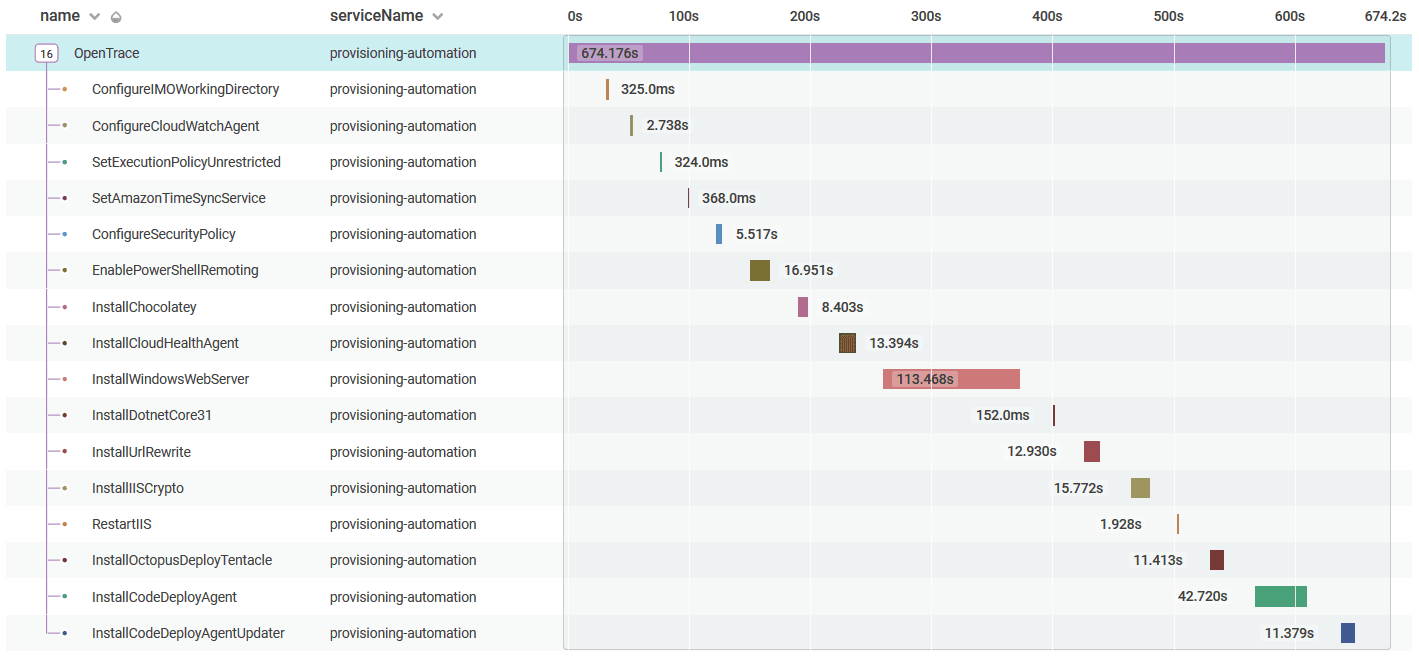
Task: Open the name column dropdown arrow
Action: tap(95, 17)
